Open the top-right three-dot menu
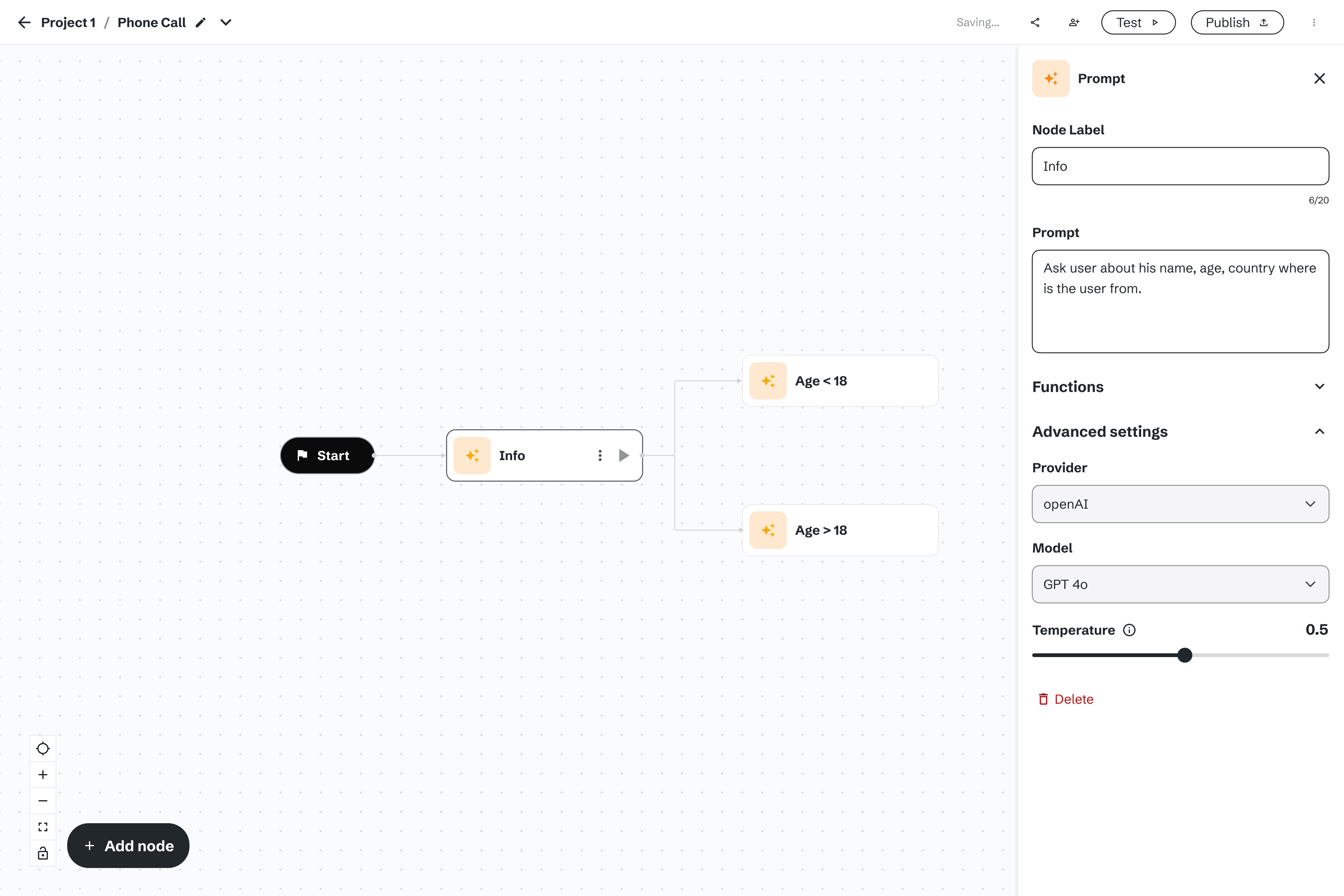This screenshot has height=896, width=1344. 1314,22
